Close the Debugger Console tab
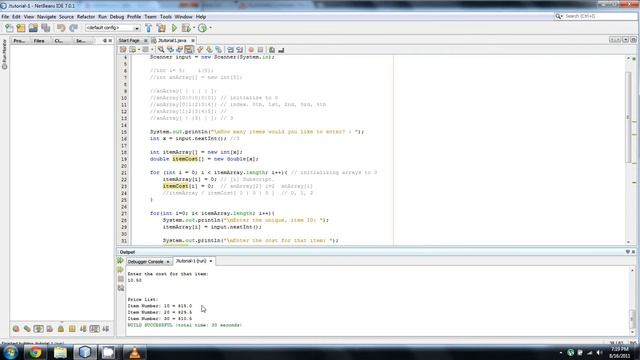The height and width of the screenshot is (360, 640). coord(168,262)
